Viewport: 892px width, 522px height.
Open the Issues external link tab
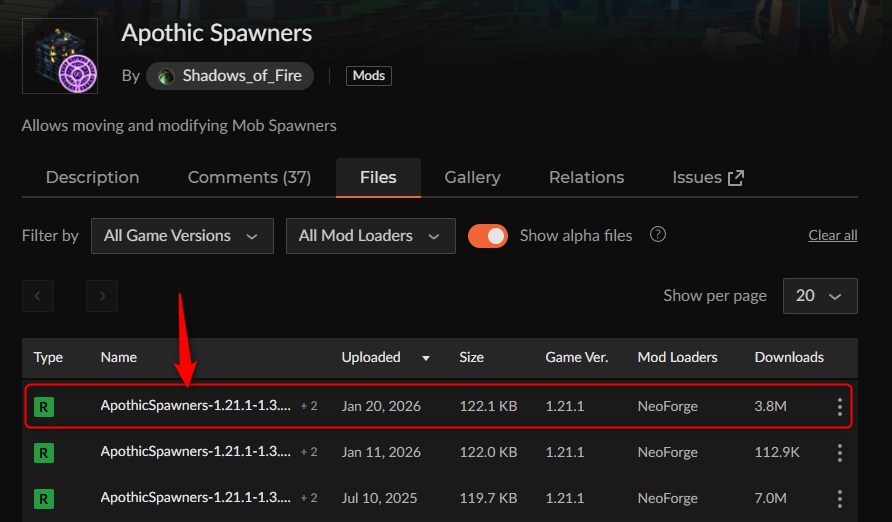click(708, 177)
